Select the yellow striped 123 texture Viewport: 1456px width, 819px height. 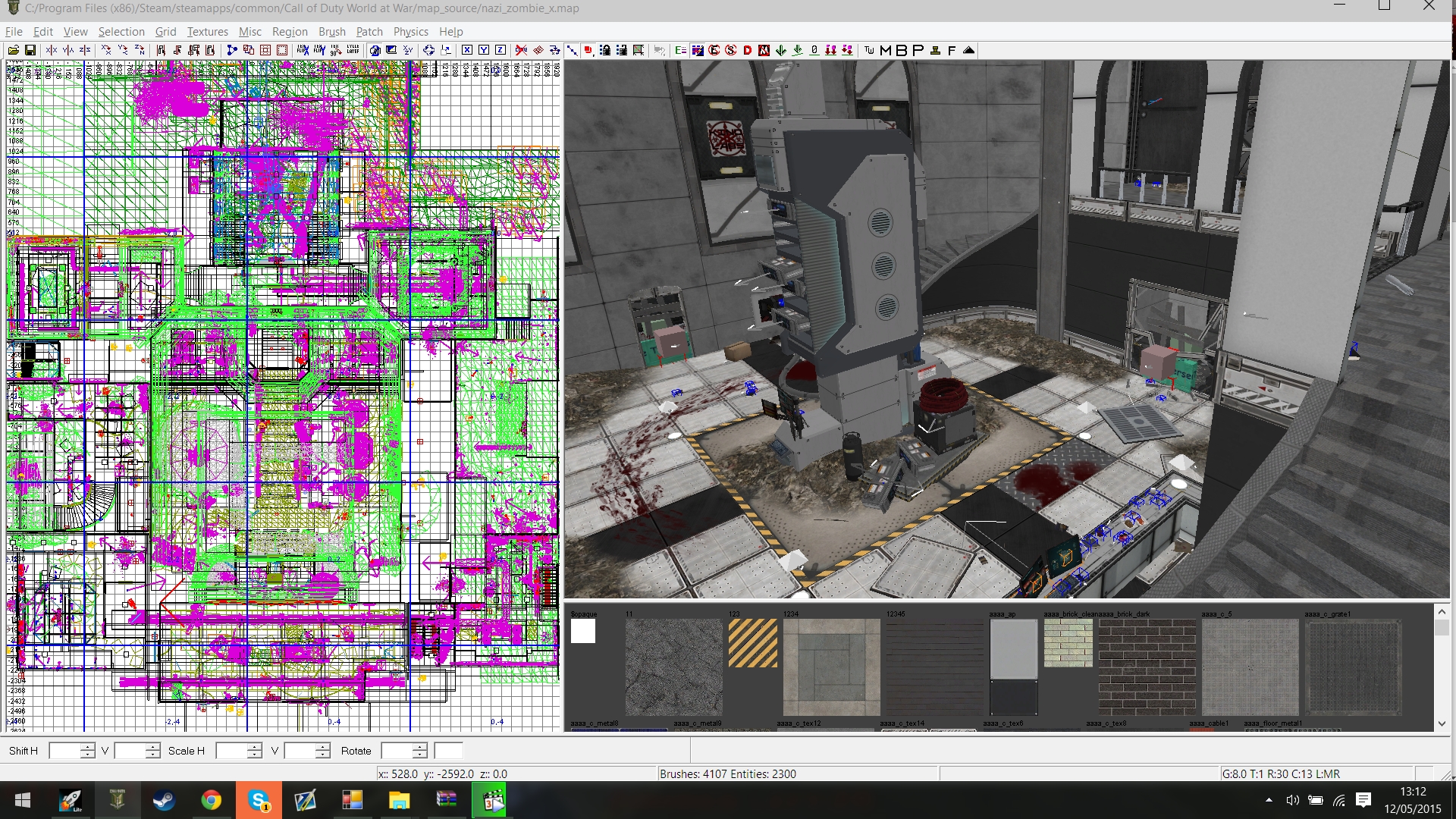pyautogui.click(x=752, y=643)
